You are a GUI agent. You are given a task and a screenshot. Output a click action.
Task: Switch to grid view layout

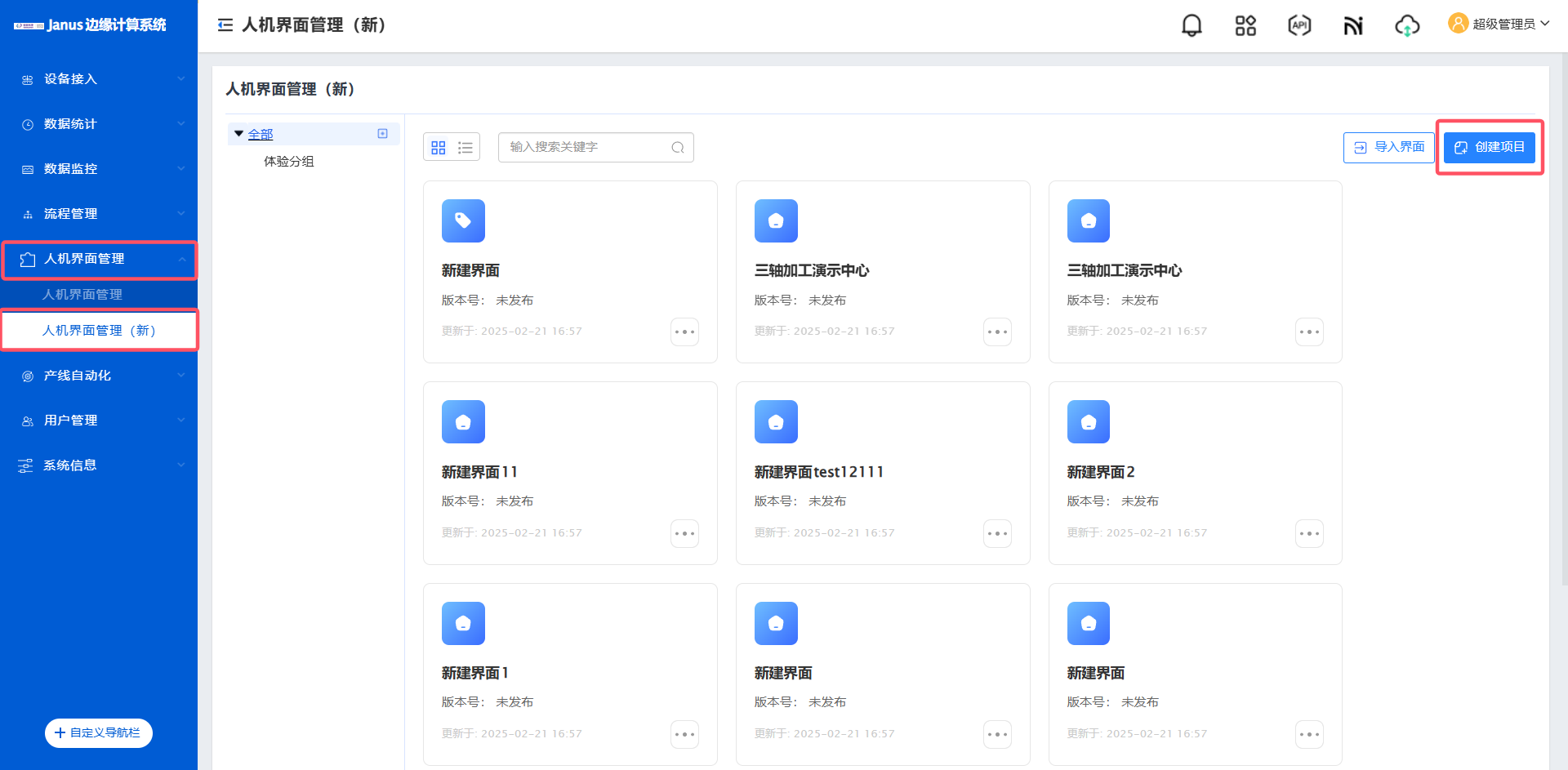tap(439, 148)
